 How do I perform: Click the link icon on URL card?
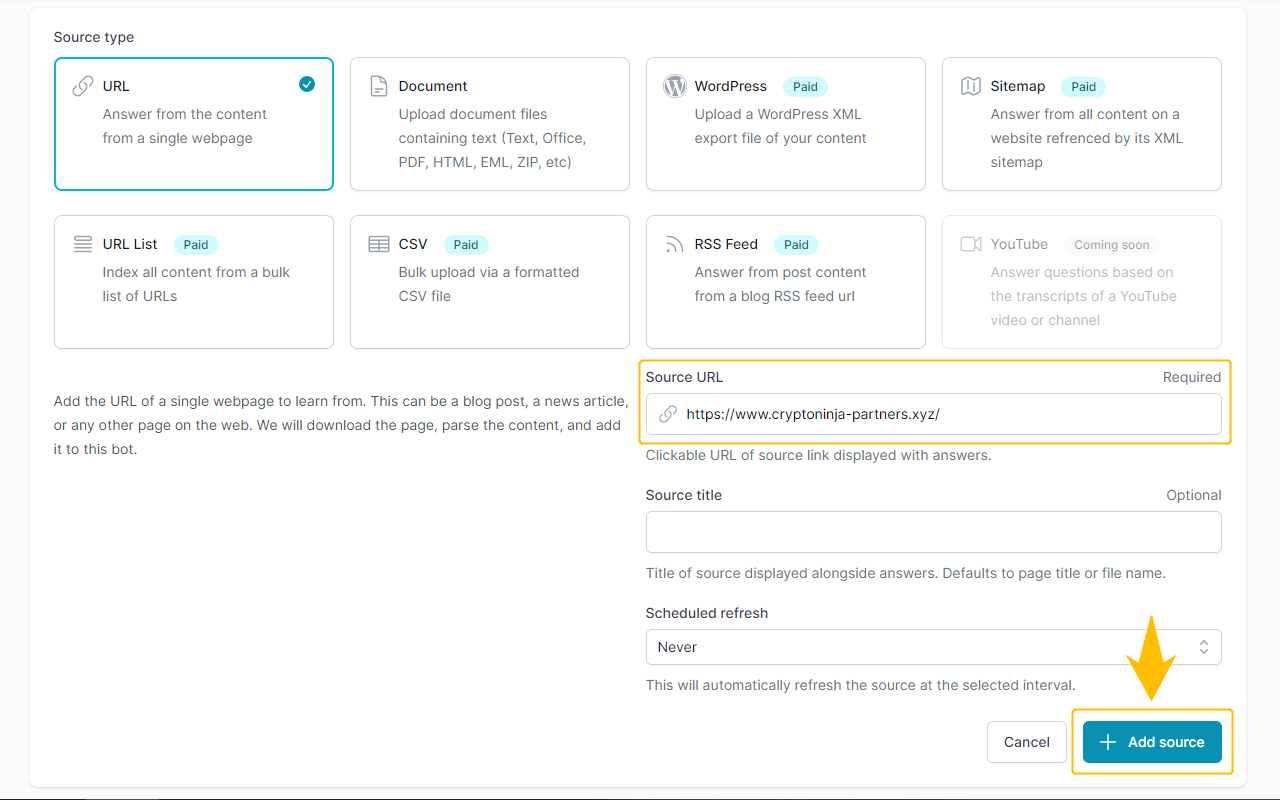83,86
